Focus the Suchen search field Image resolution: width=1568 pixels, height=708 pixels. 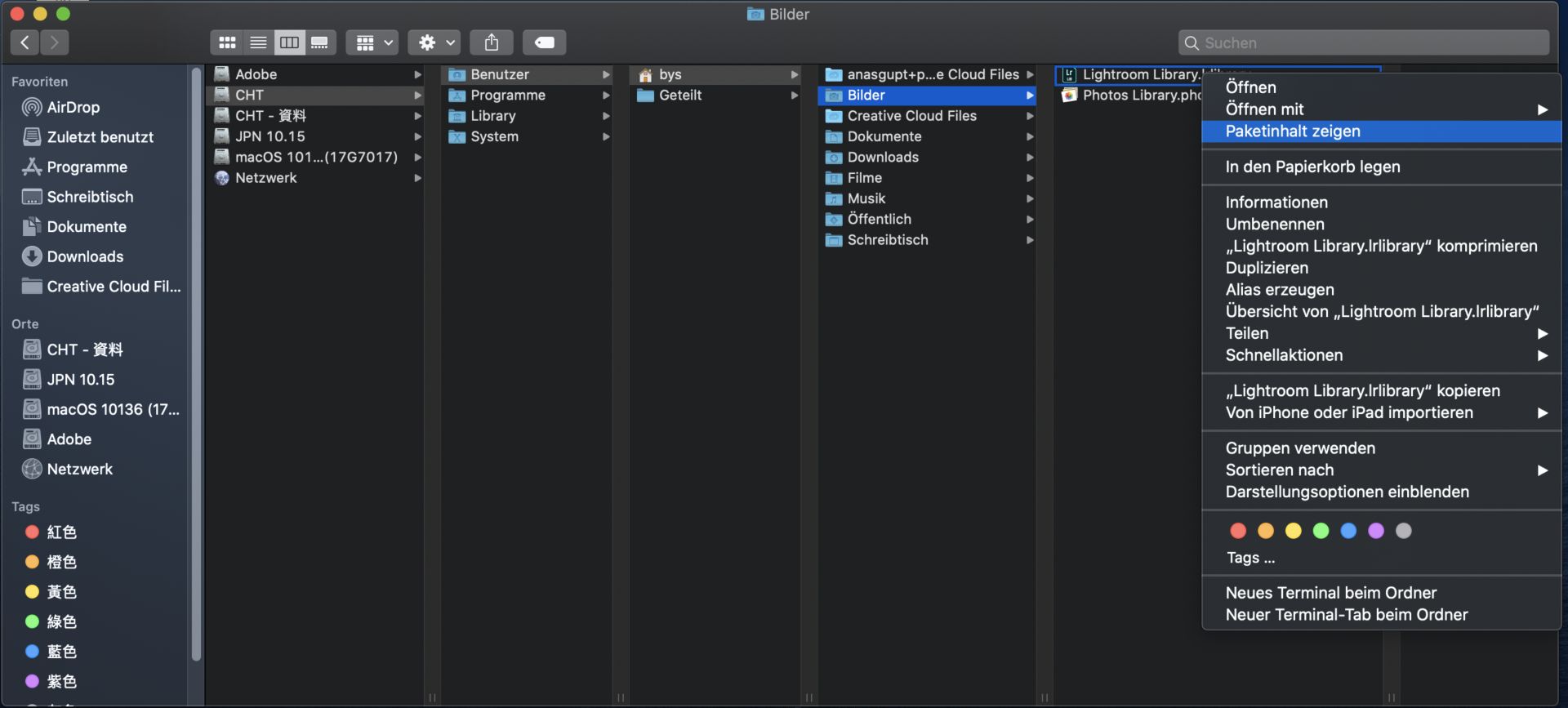pyautogui.click(x=1364, y=42)
